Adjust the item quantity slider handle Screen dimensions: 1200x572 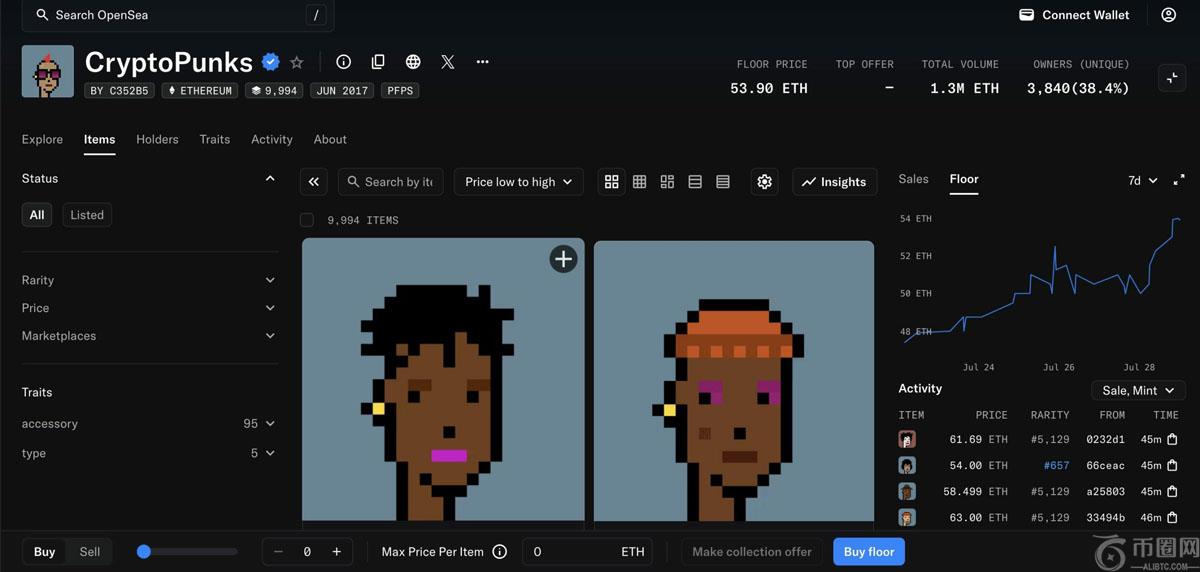[x=144, y=552]
